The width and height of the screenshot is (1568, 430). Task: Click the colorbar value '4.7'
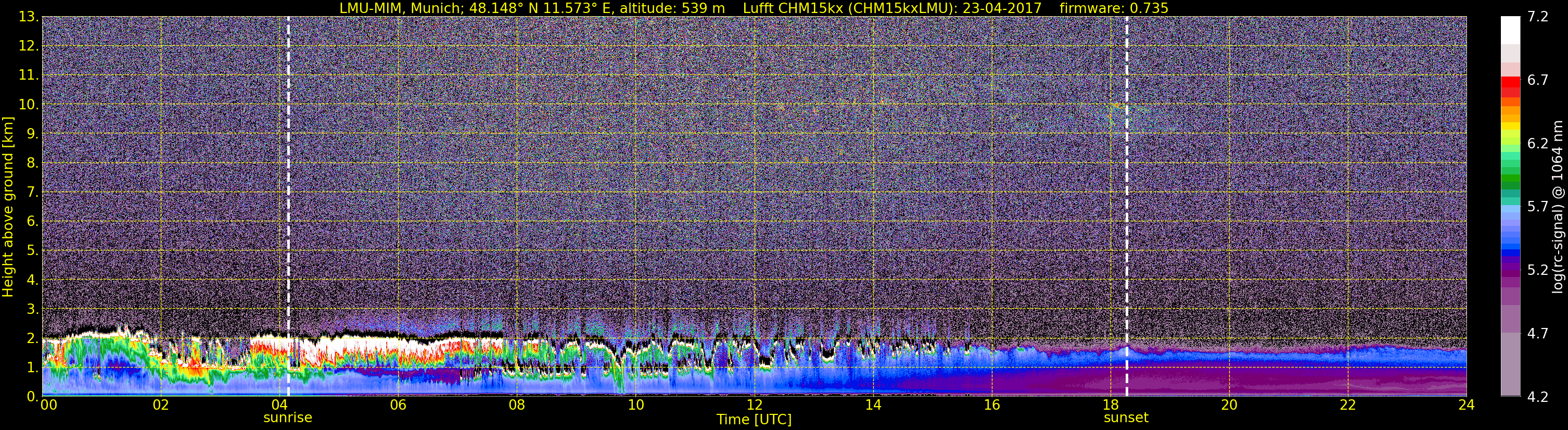pos(1538,334)
